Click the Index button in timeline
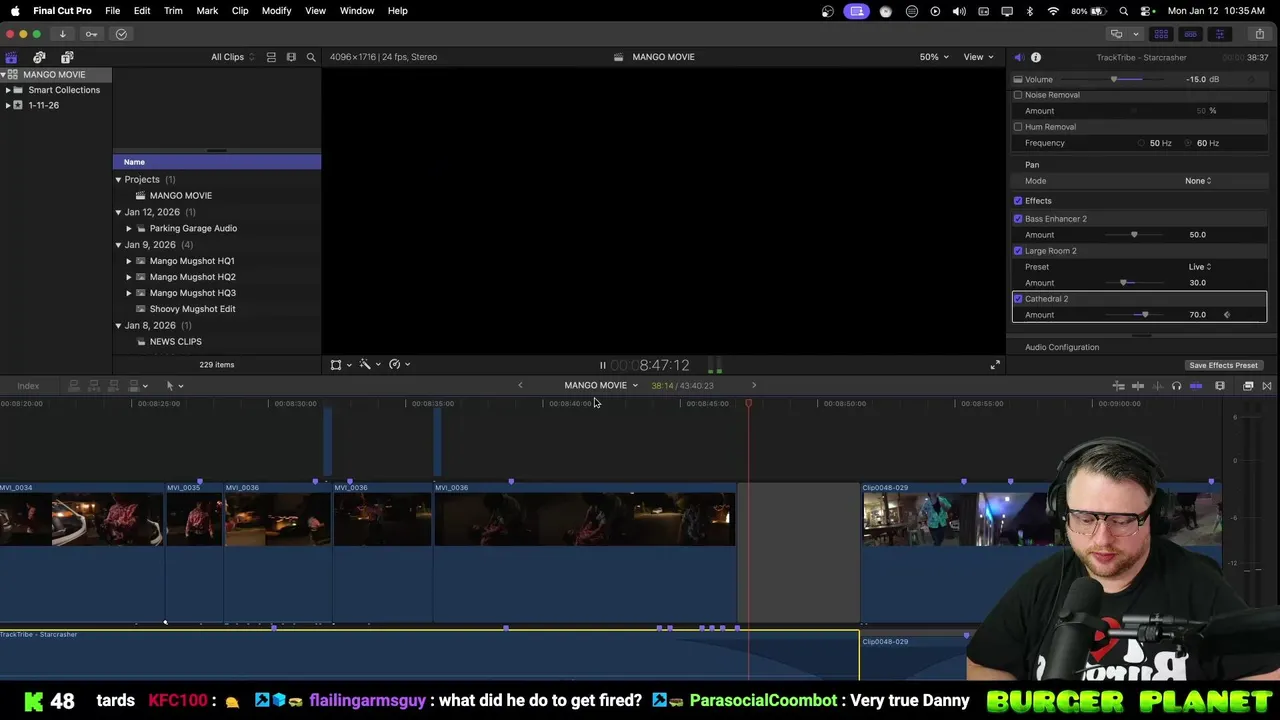1280x720 pixels. click(x=28, y=386)
